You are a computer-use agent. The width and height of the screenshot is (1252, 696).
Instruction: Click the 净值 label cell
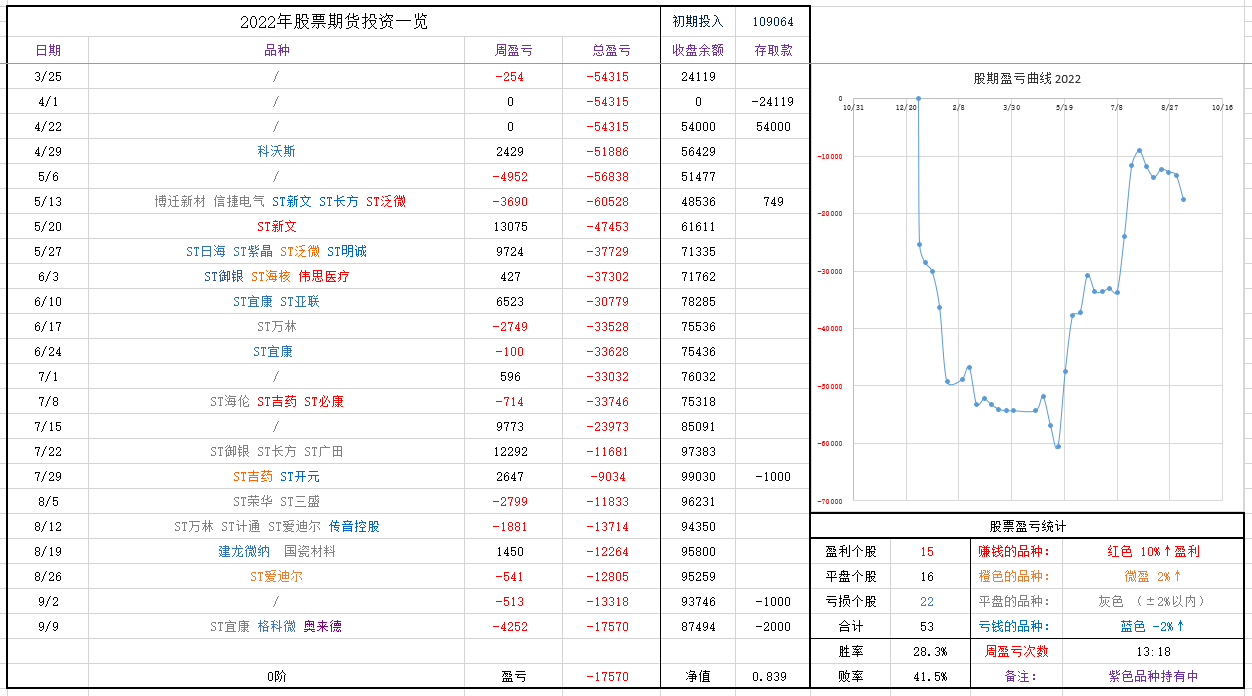(698, 677)
